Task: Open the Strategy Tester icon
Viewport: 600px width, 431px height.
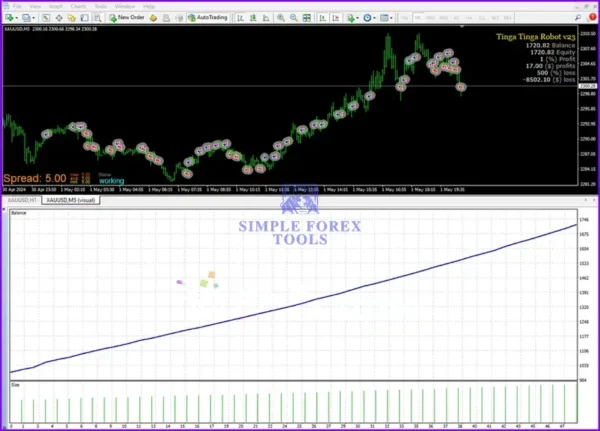Action: coord(98,18)
